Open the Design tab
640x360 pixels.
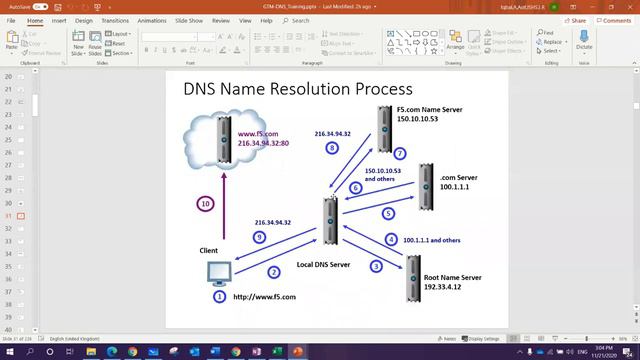[84, 20]
